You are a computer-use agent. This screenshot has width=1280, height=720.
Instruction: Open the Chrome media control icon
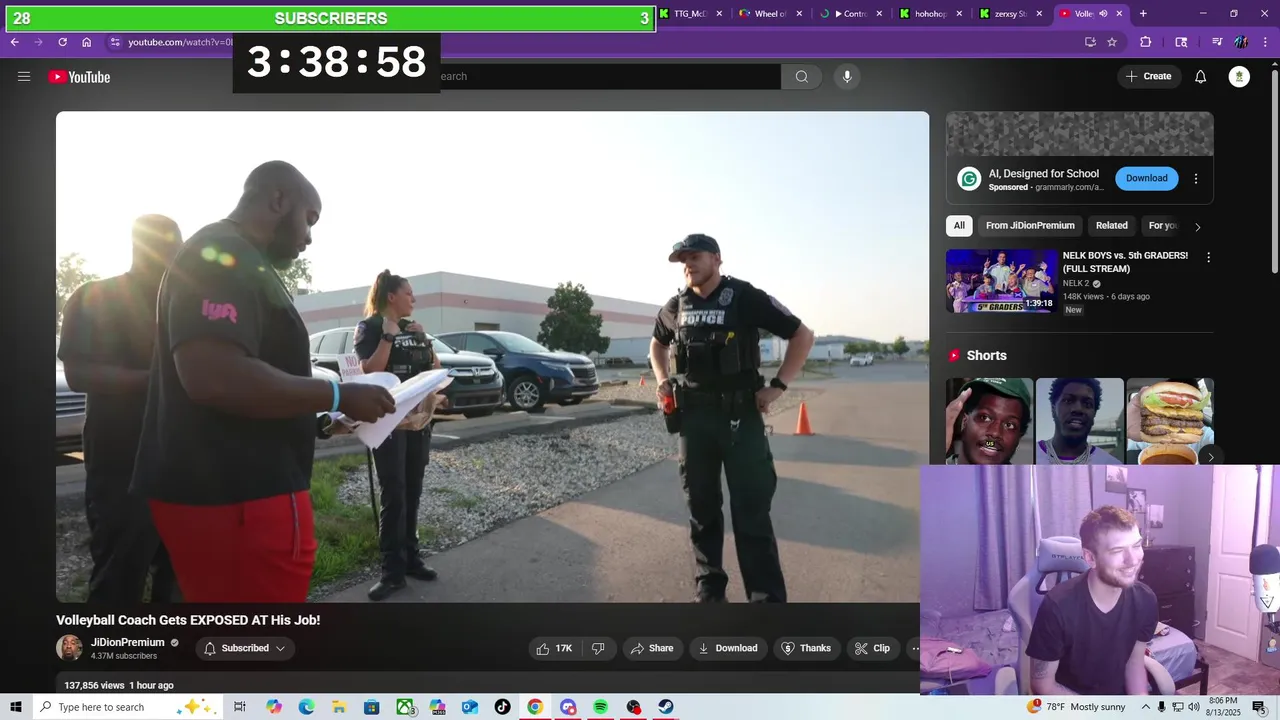tap(1217, 42)
